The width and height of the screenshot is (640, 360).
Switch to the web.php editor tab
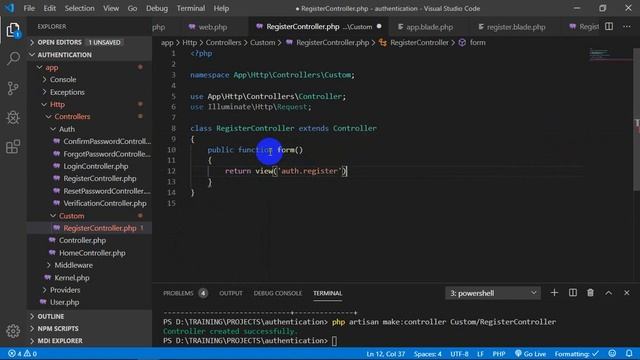[213, 27]
